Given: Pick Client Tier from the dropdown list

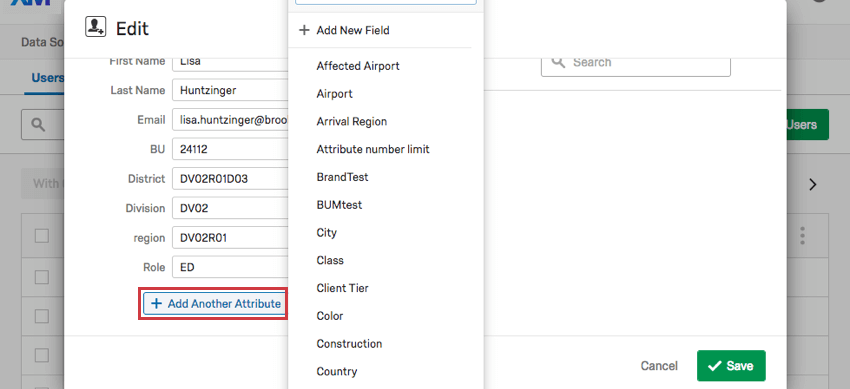Looking at the screenshot, I should [343, 288].
